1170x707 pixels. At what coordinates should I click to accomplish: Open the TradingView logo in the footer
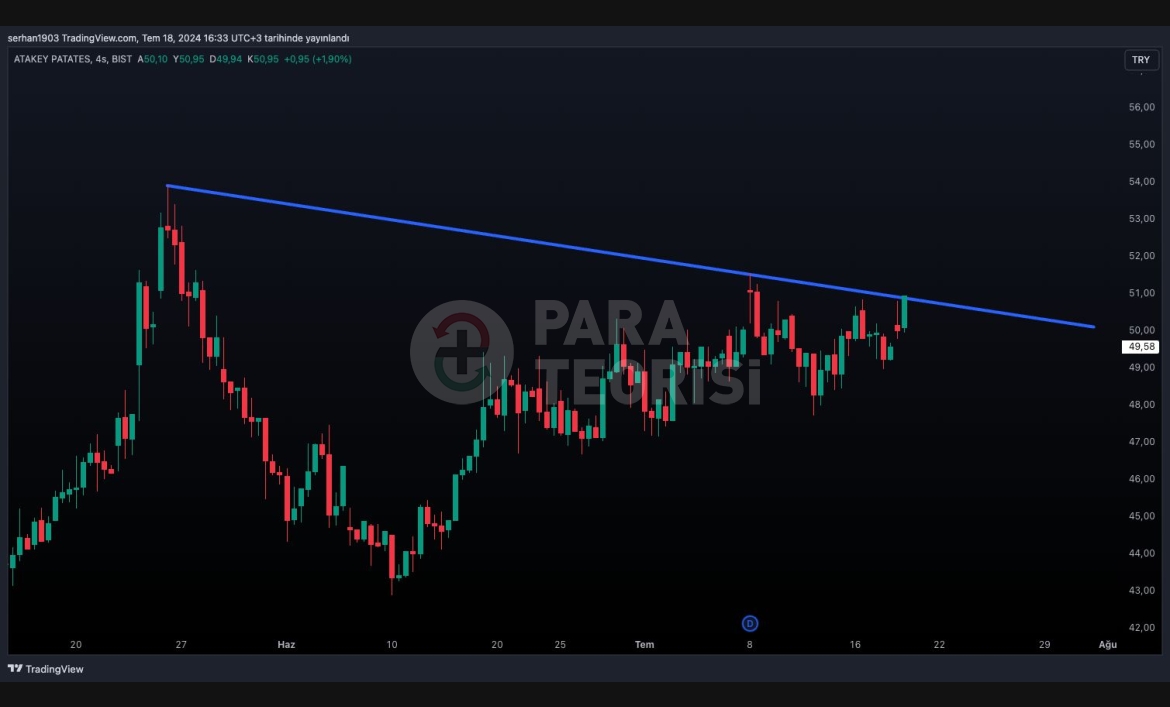click(x=46, y=669)
